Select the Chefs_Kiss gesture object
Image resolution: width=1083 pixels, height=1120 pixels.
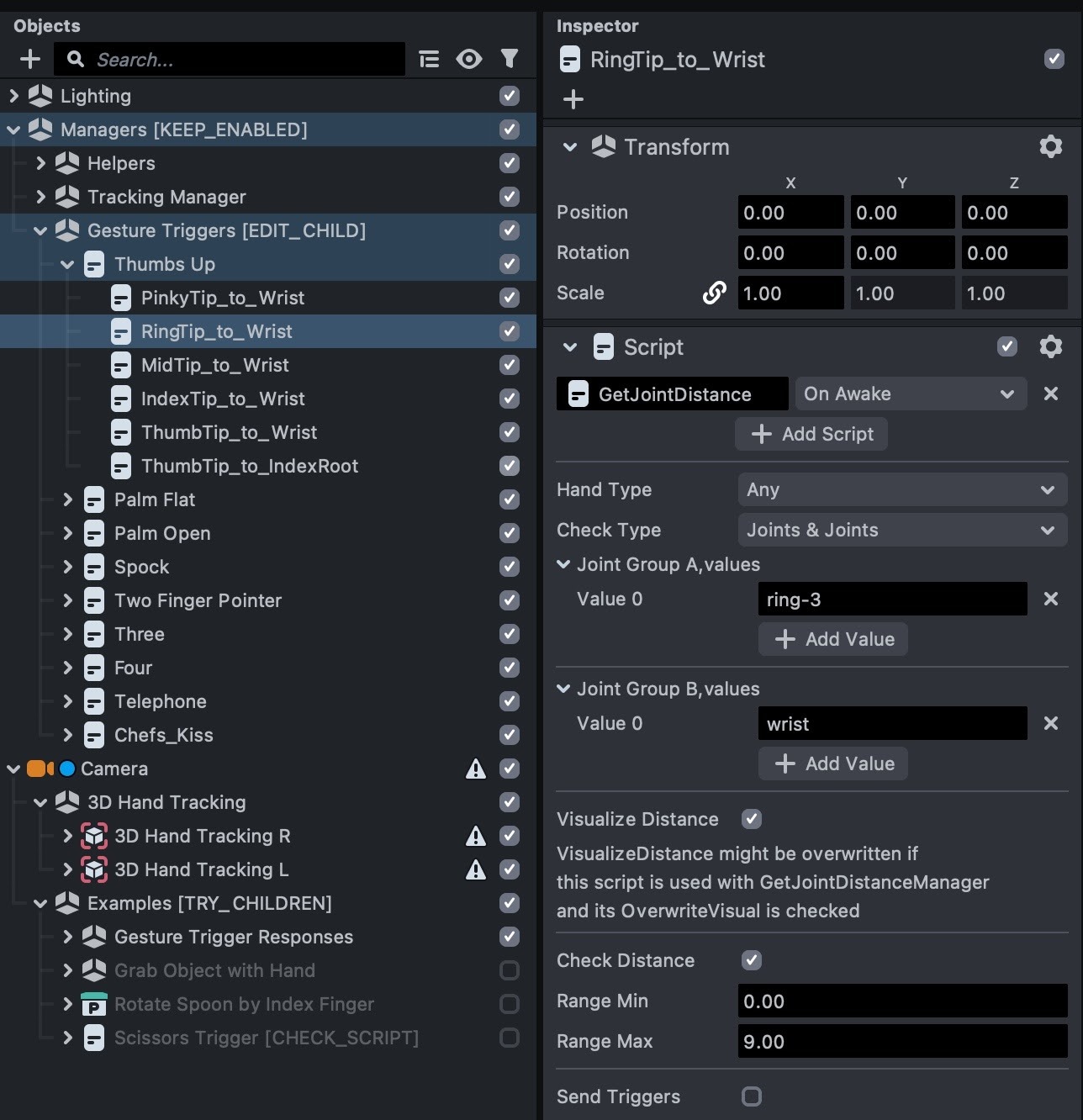(163, 735)
